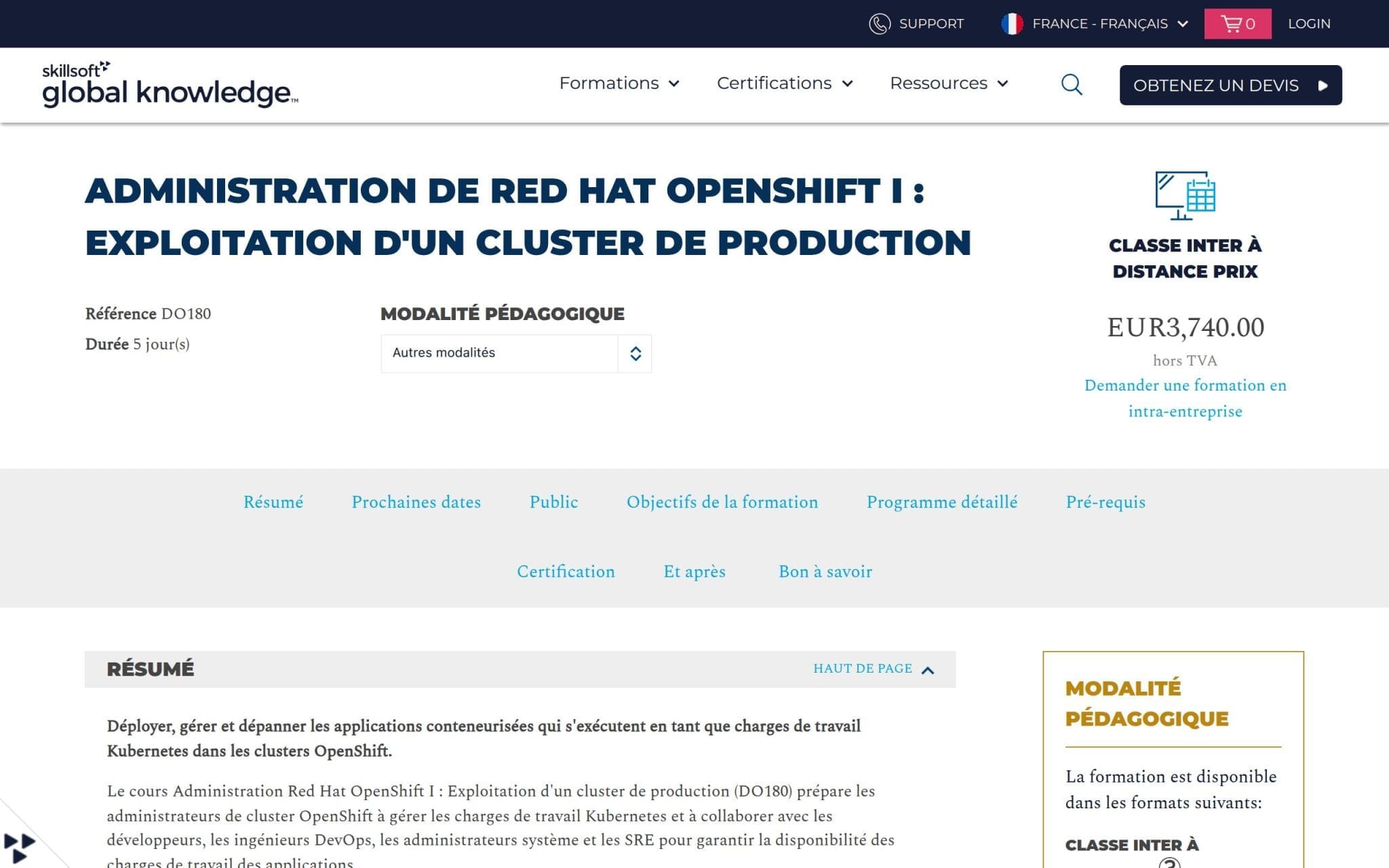Open the Formations menu
Viewport: 1389px width, 868px height.
tap(619, 83)
